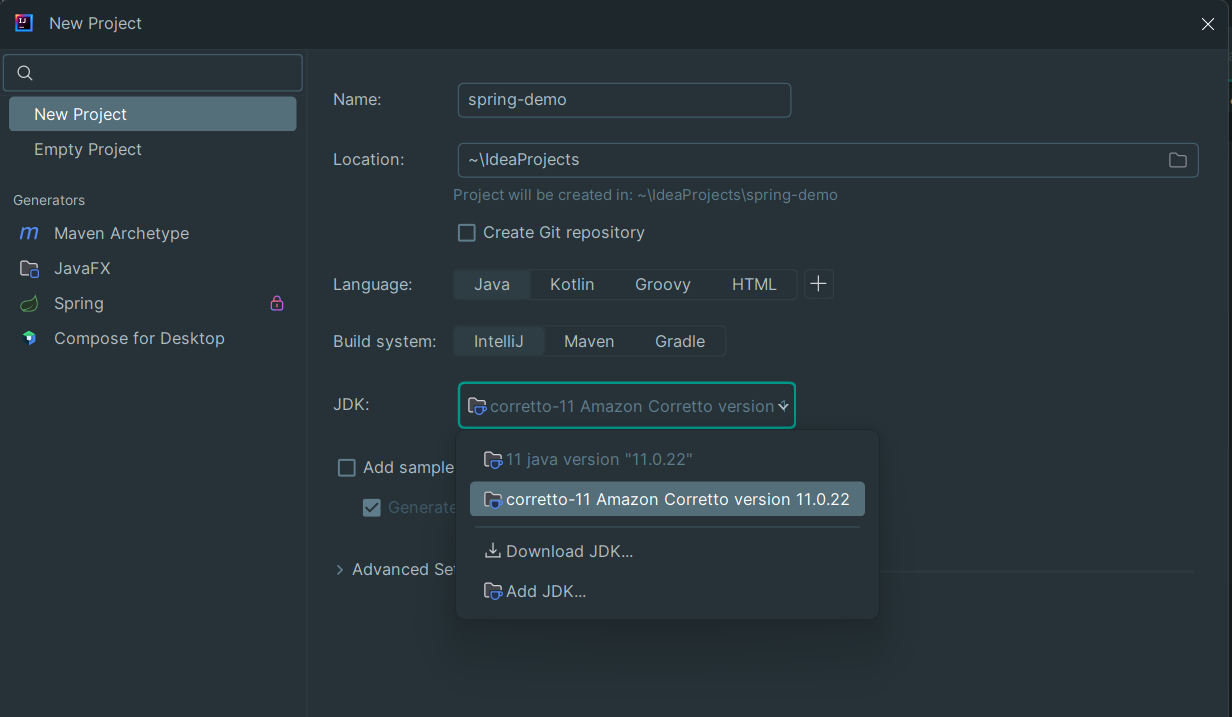Viewport: 1232px width, 717px height.
Task: Select Kotlin as the language
Action: coord(572,284)
